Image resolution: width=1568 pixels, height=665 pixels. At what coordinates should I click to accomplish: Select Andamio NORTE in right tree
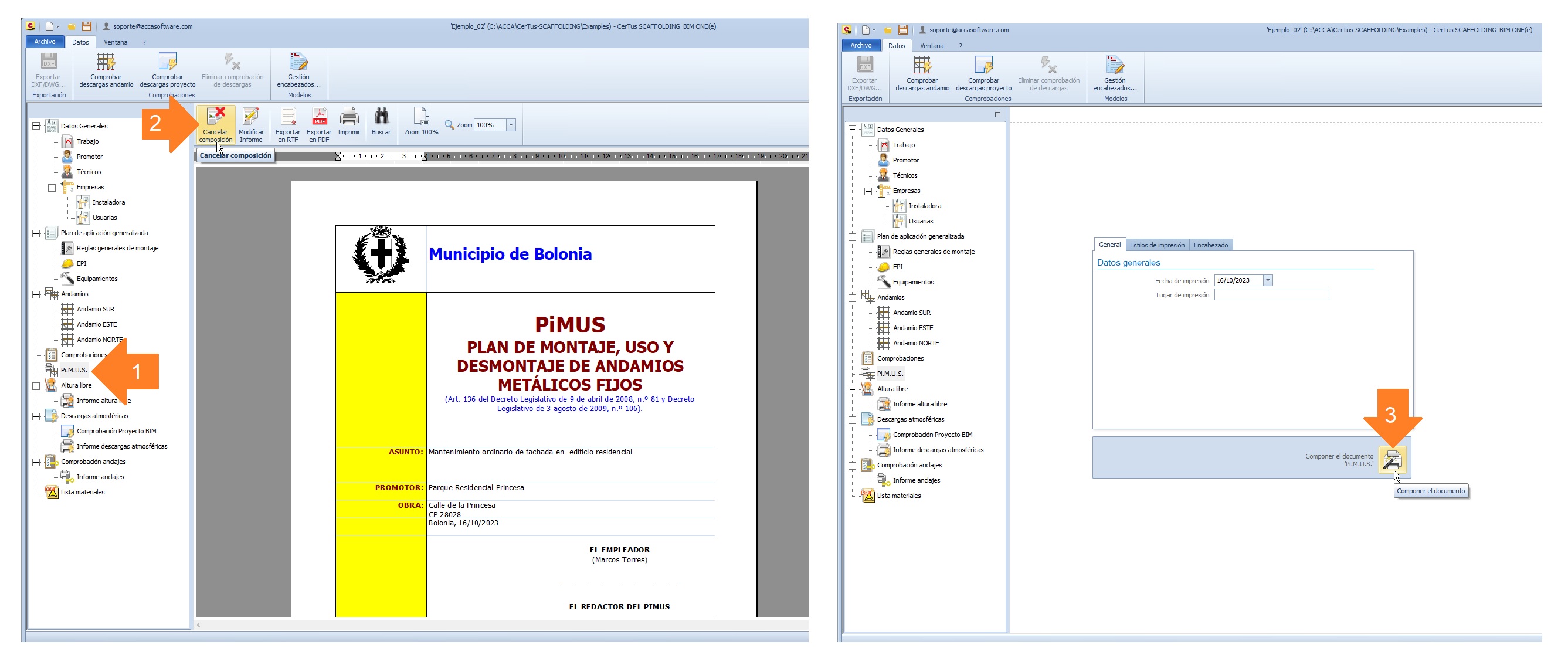[x=916, y=344]
